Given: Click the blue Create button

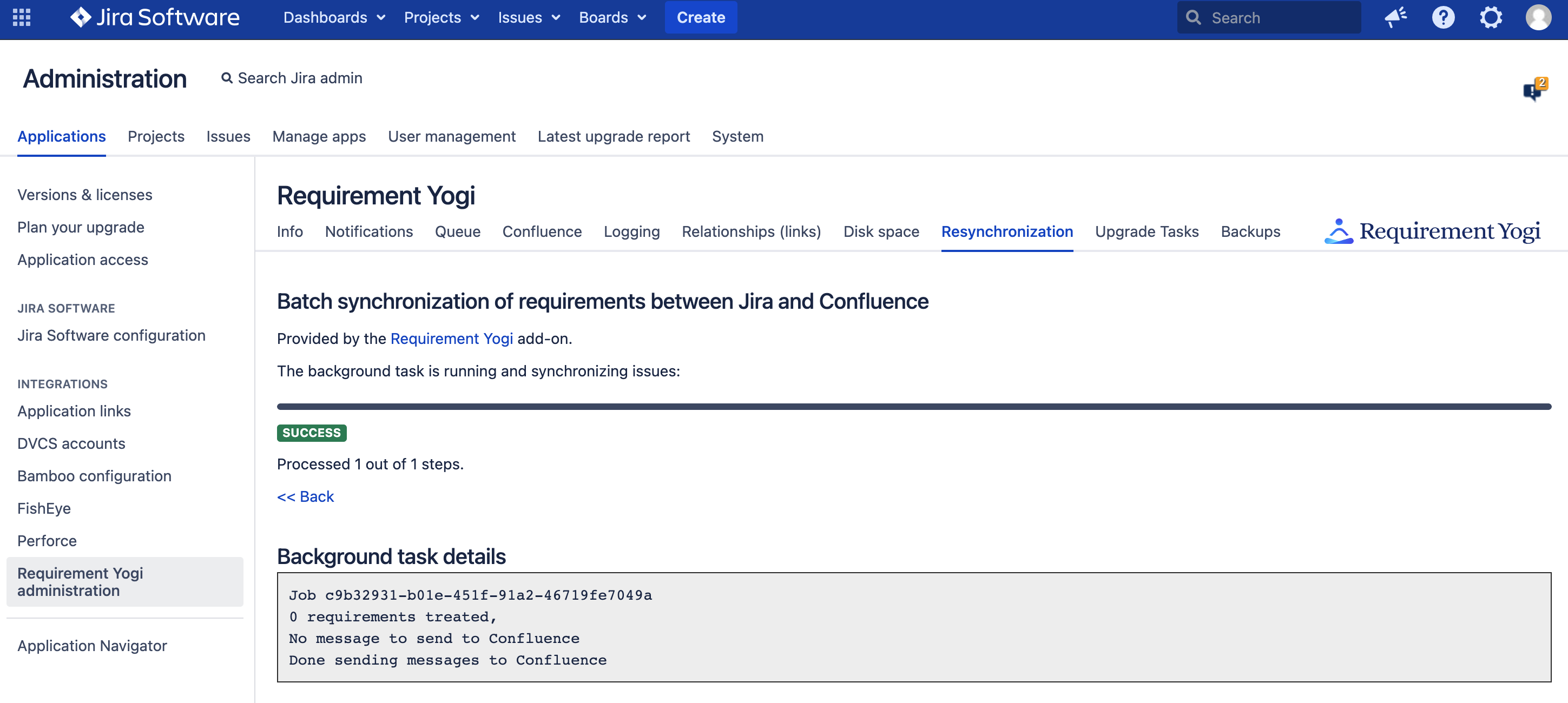Looking at the screenshot, I should pos(701,17).
